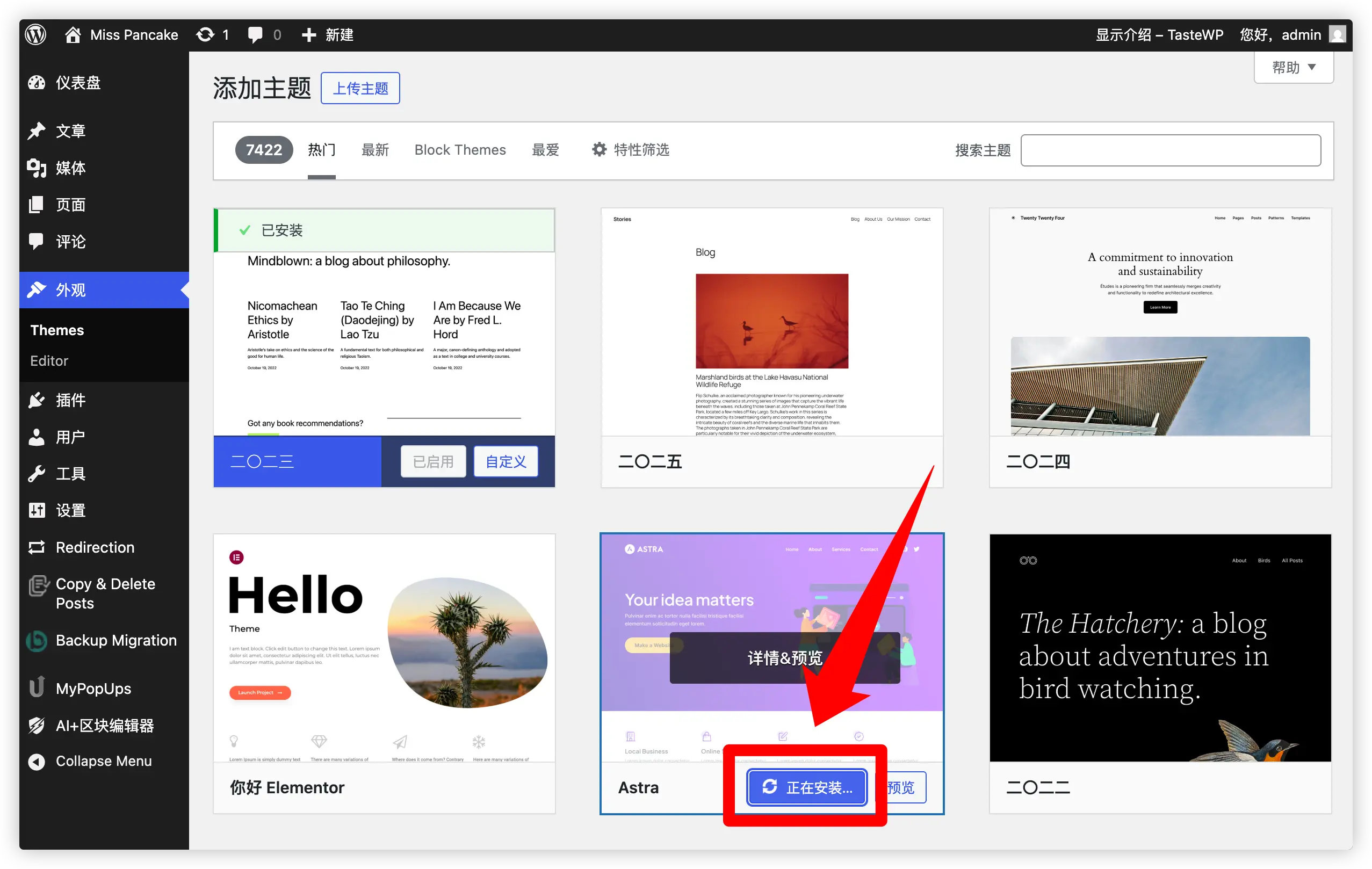Open comments bubble icon in admin bar
Viewport: 1372px width, 869px height.
(255, 35)
